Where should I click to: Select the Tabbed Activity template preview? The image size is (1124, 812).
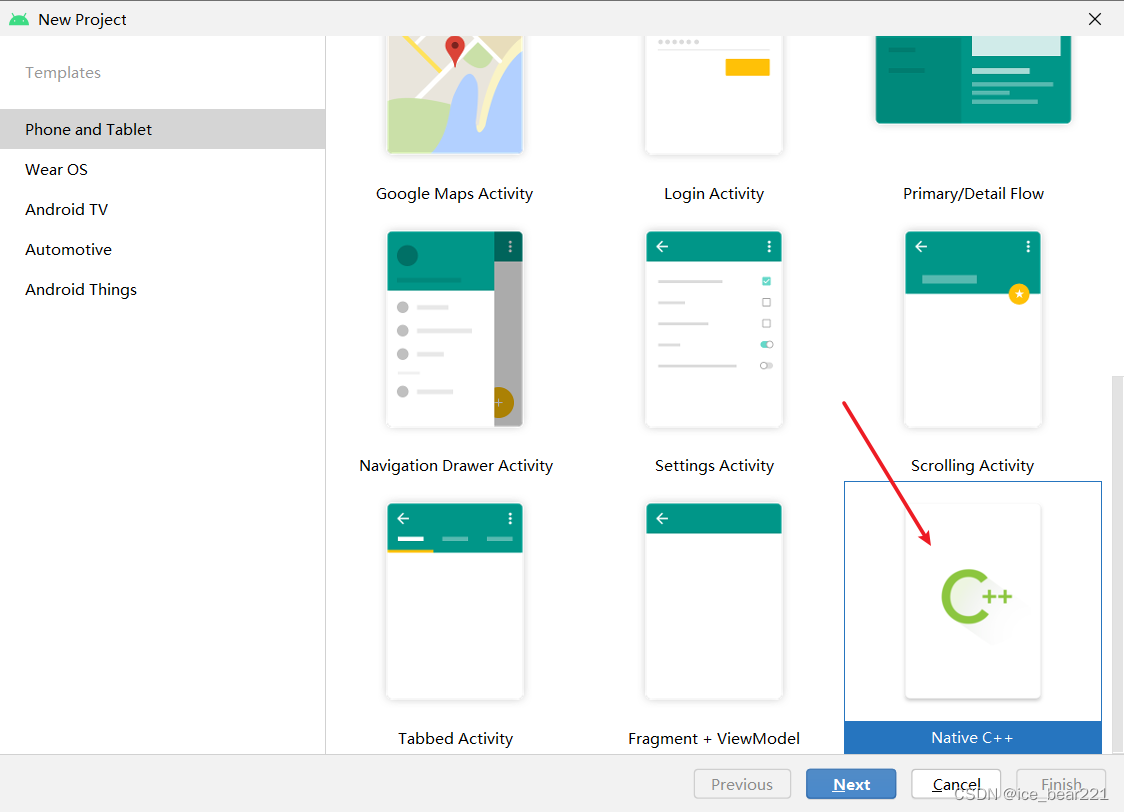click(x=454, y=601)
